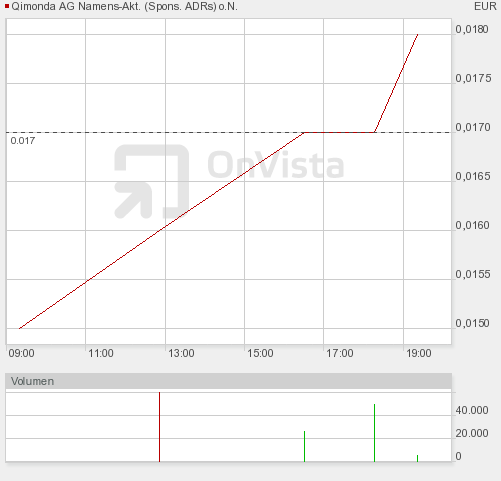This screenshot has height=481, width=501.
Task: Click the tall red volume bar
Action: click(159, 427)
